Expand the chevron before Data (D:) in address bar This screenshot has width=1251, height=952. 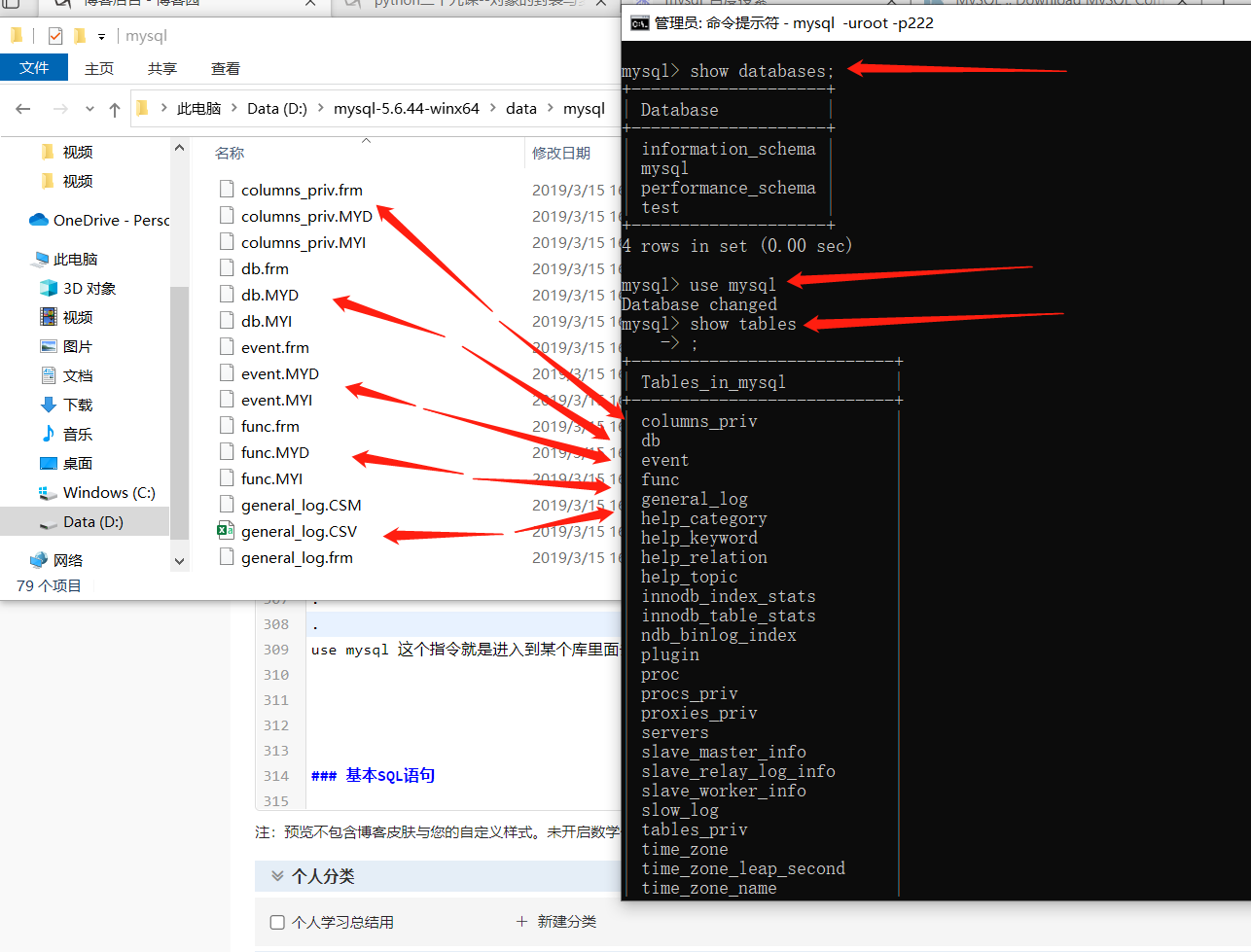point(234,108)
